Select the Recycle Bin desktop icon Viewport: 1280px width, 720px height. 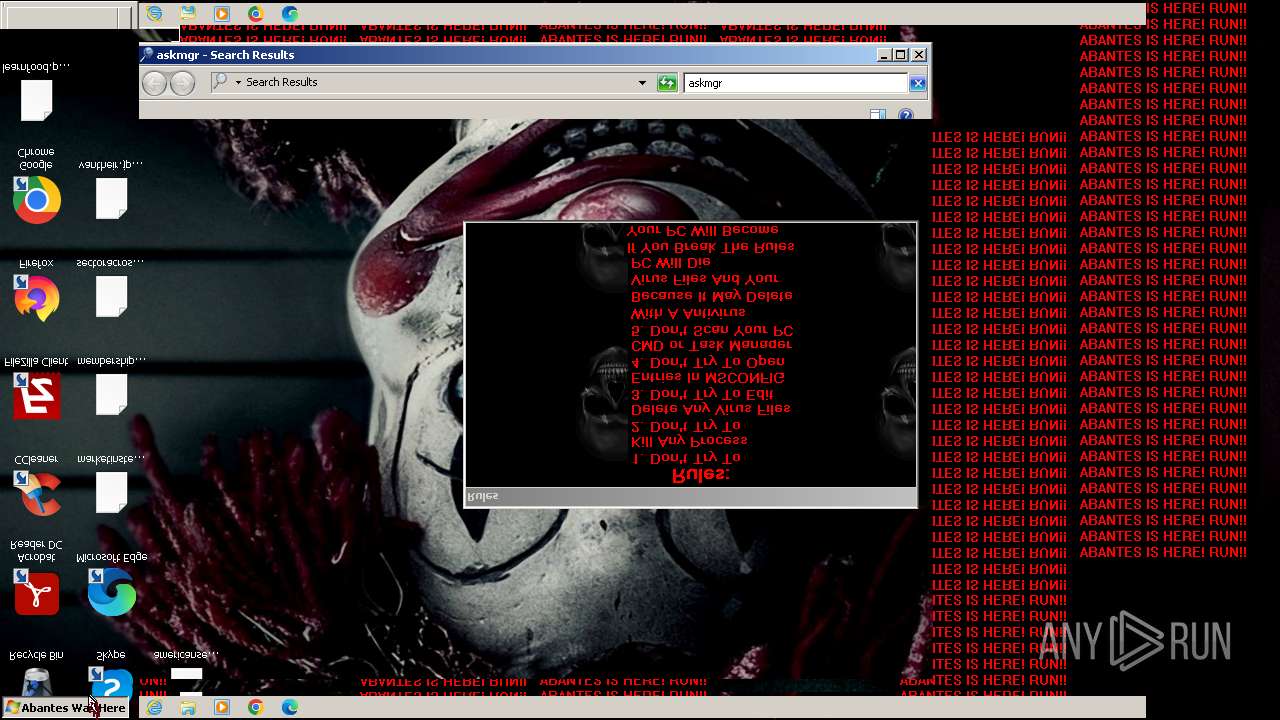click(36, 672)
